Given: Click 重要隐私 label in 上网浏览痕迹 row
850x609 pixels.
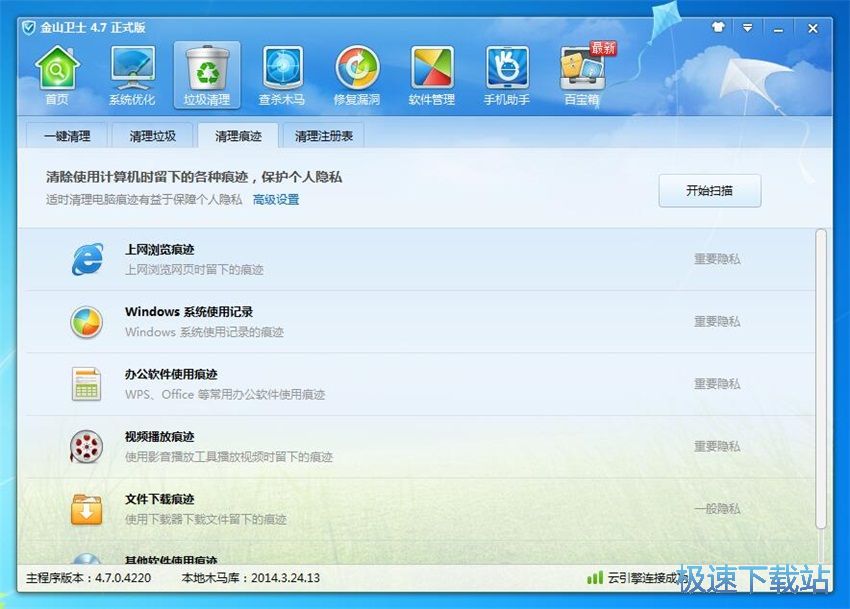Looking at the screenshot, I should click(717, 259).
